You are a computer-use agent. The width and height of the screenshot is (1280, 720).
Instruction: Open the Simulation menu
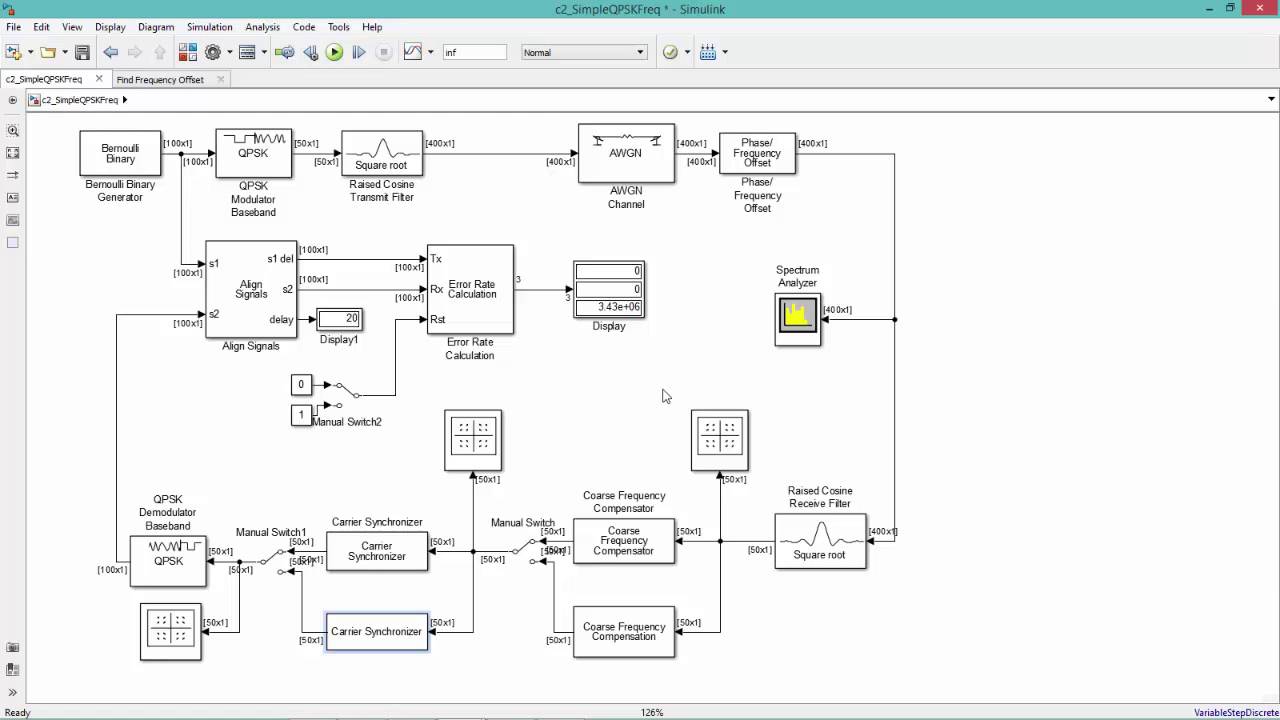pos(209,27)
